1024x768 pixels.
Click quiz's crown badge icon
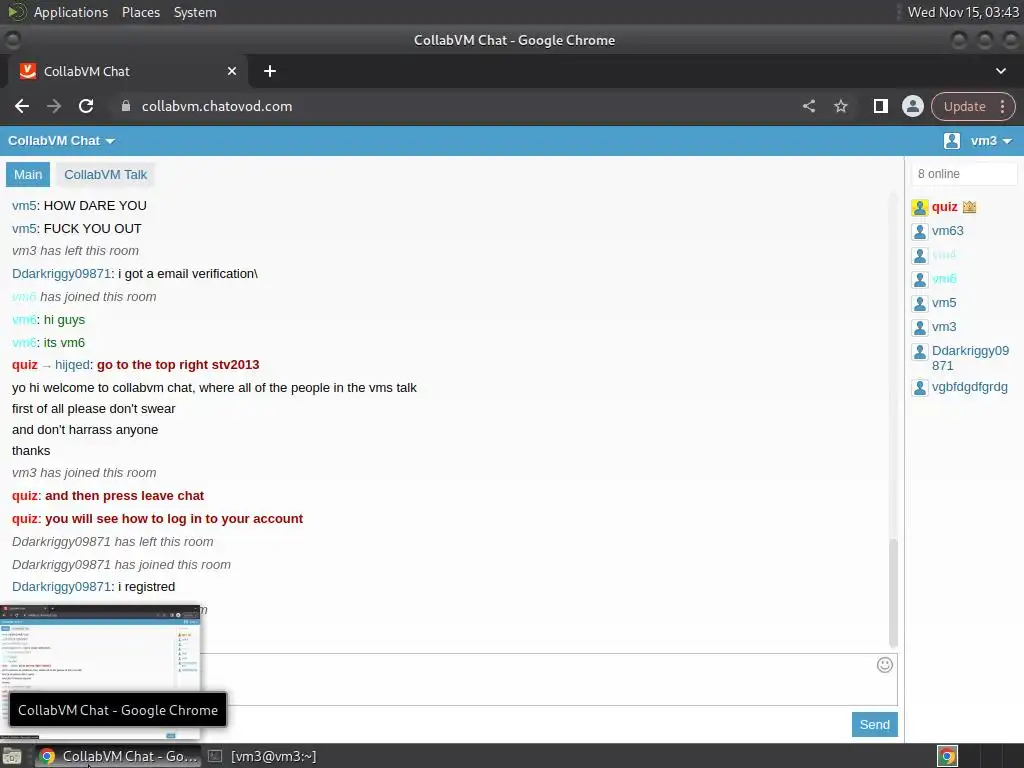969,207
